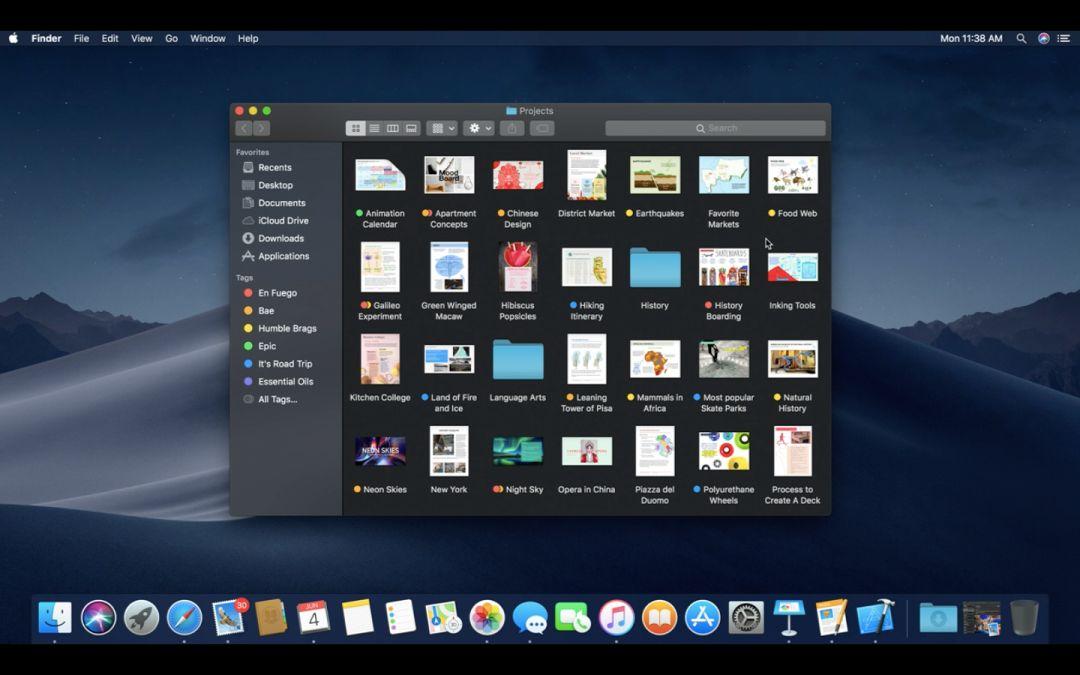Click the Finder search field

[x=715, y=128]
